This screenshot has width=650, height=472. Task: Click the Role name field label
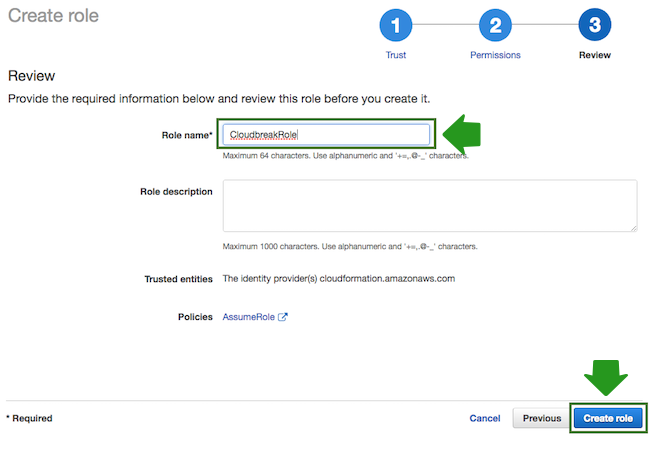click(187, 134)
